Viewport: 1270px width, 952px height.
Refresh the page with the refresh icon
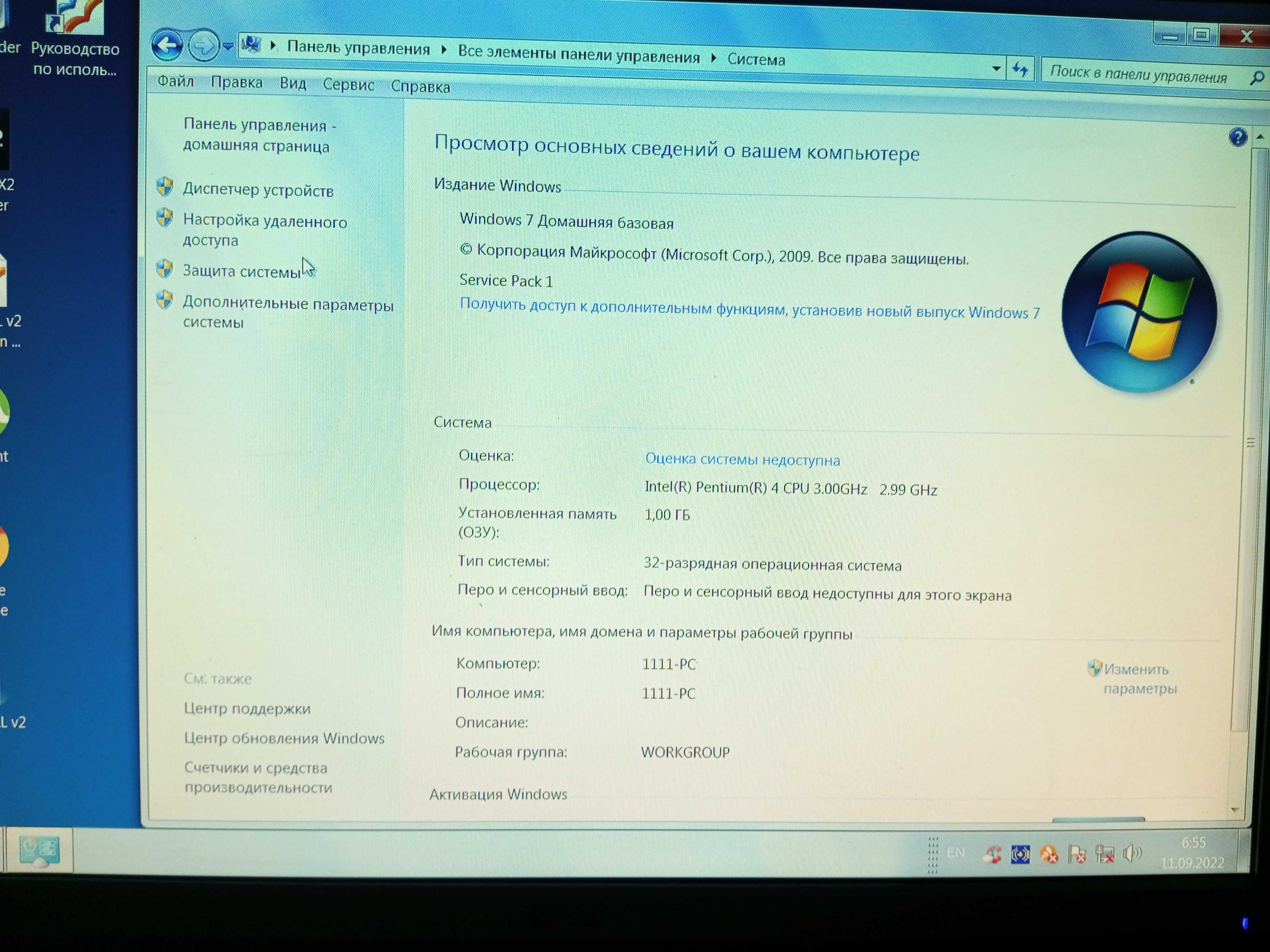(x=1020, y=69)
